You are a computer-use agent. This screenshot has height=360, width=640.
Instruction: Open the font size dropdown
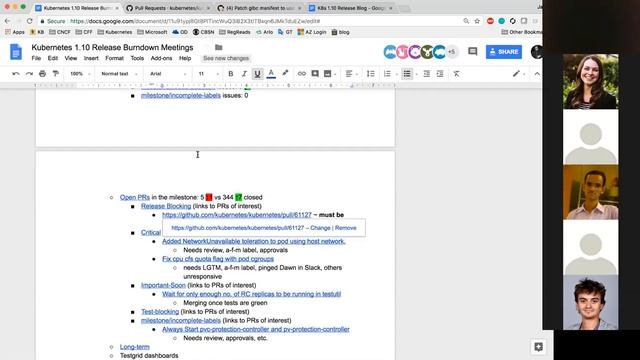208,74
